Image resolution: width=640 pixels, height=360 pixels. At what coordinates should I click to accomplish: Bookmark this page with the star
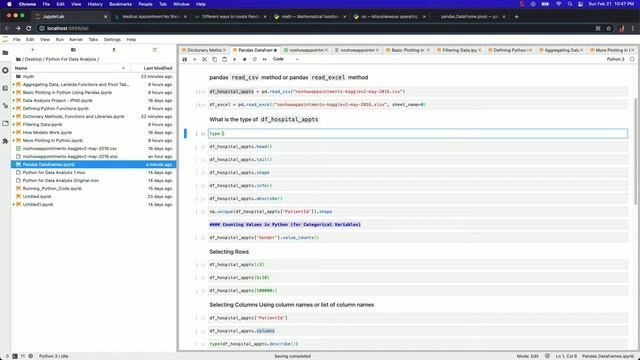(609, 28)
